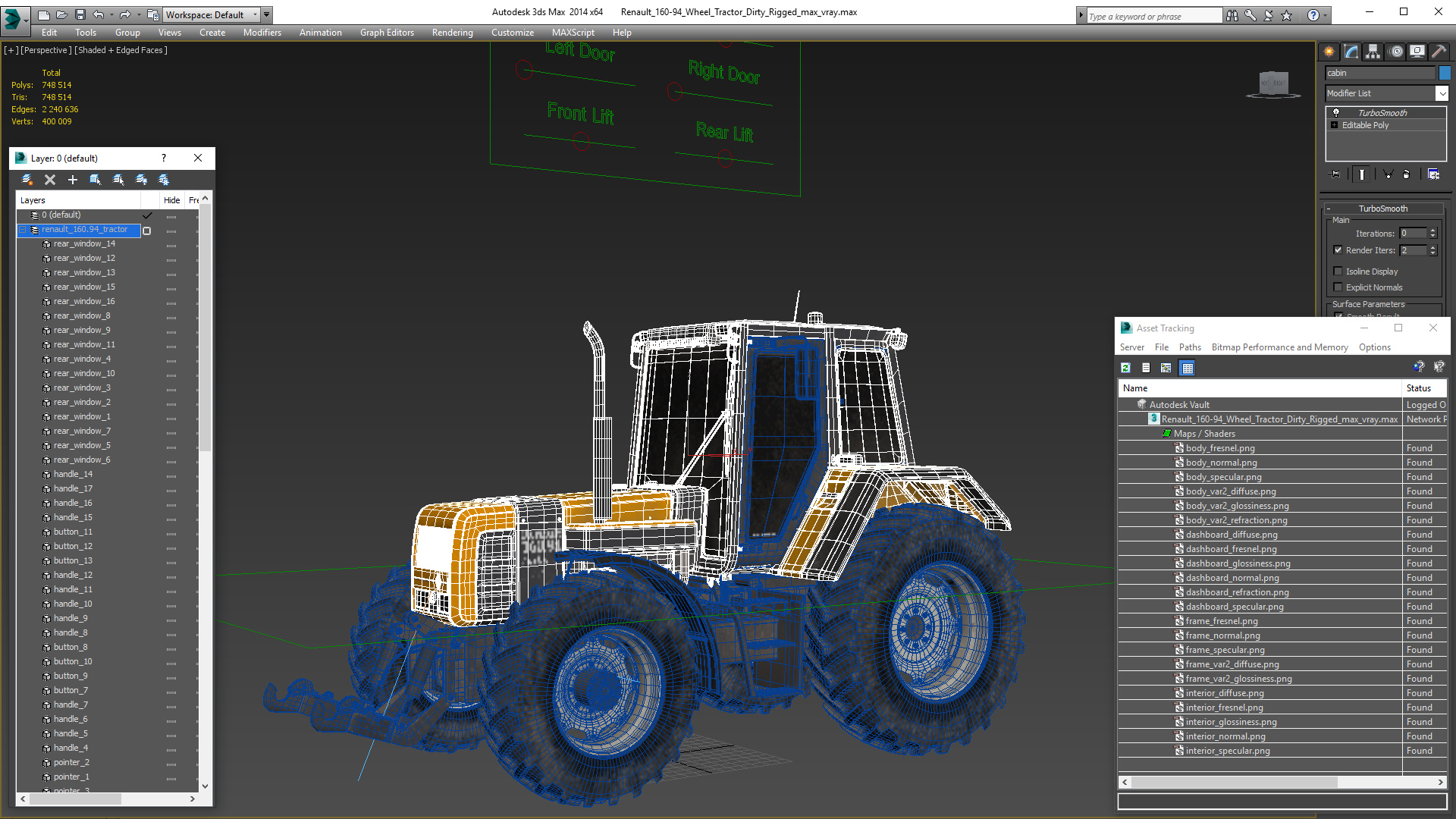The width and height of the screenshot is (1456, 819).
Task: Open the Motion command panel tab
Action: click(x=1396, y=52)
